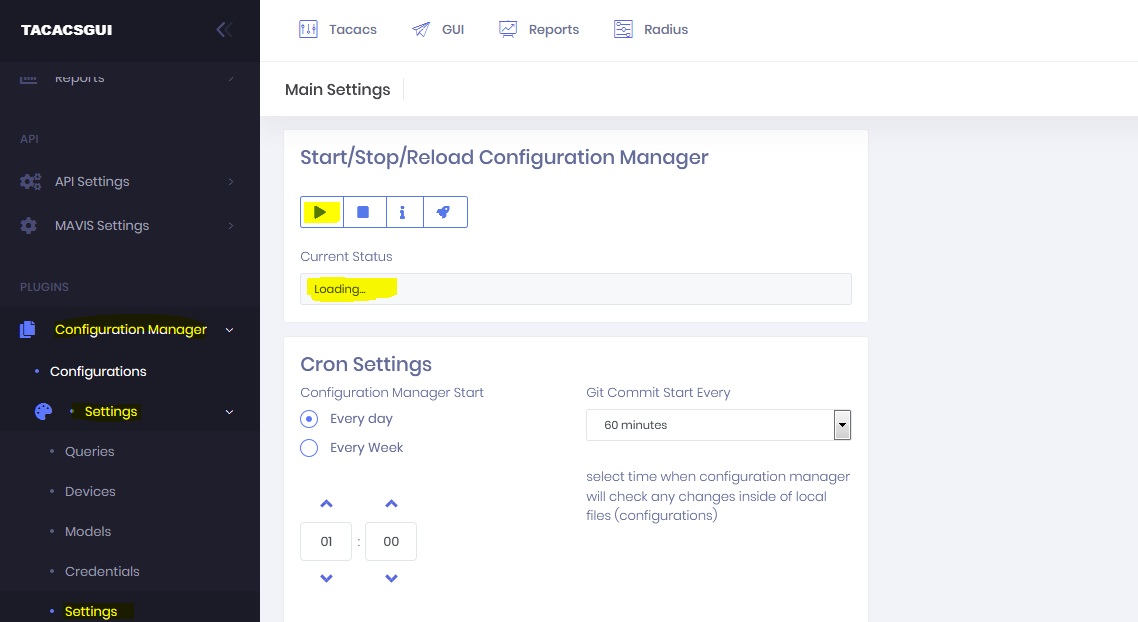The width and height of the screenshot is (1138, 622).
Task: Click the API Settings gears icon
Action: tap(30, 181)
